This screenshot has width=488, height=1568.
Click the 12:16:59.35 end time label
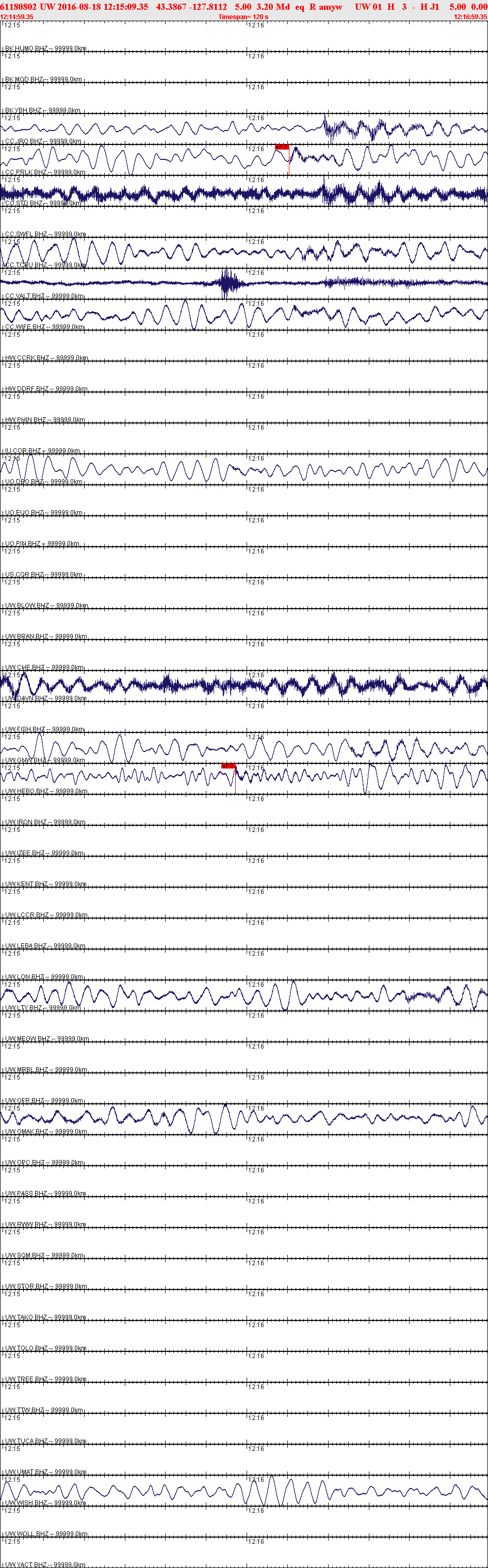470,17
